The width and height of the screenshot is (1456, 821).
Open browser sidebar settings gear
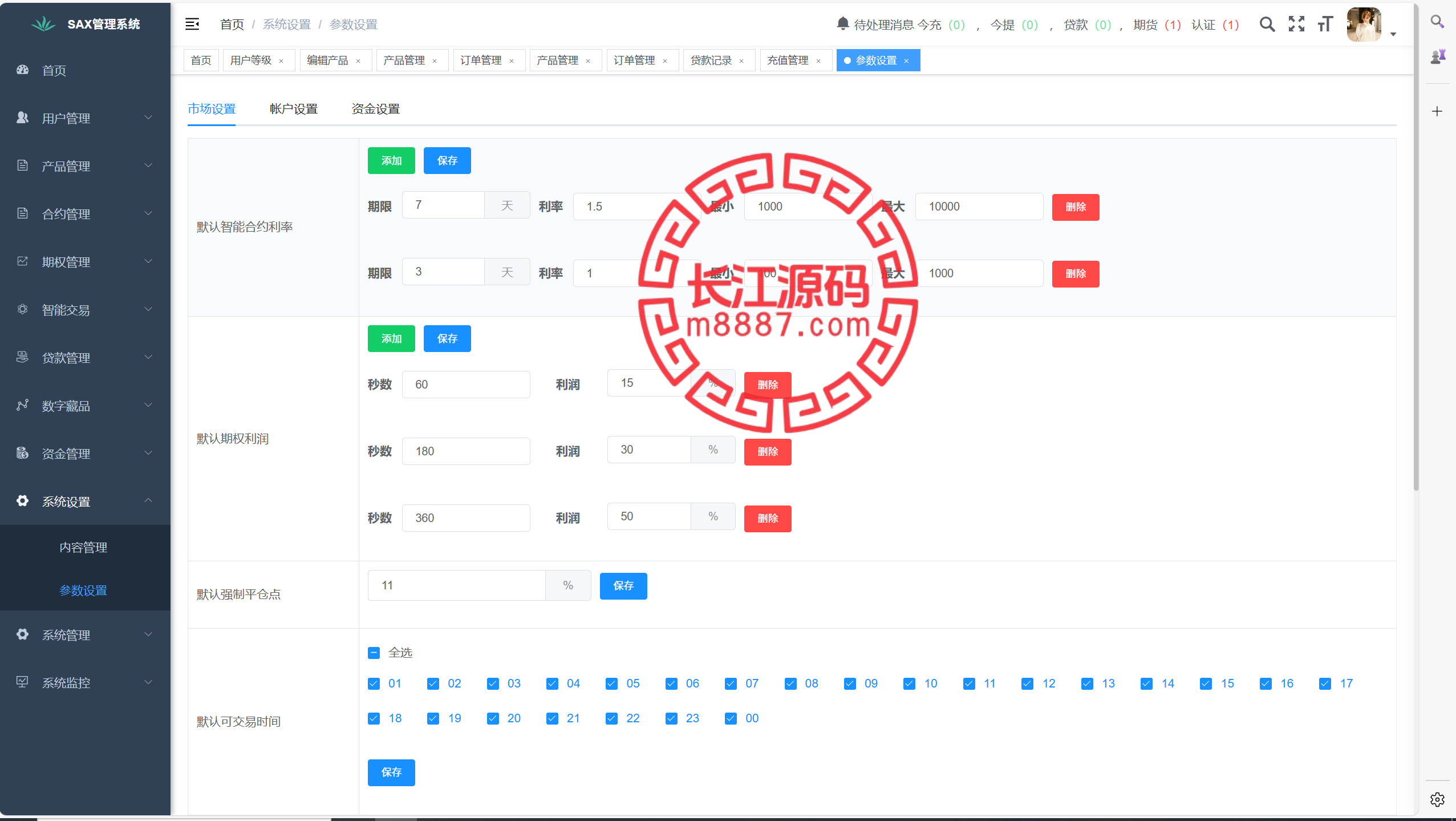[1437, 799]
